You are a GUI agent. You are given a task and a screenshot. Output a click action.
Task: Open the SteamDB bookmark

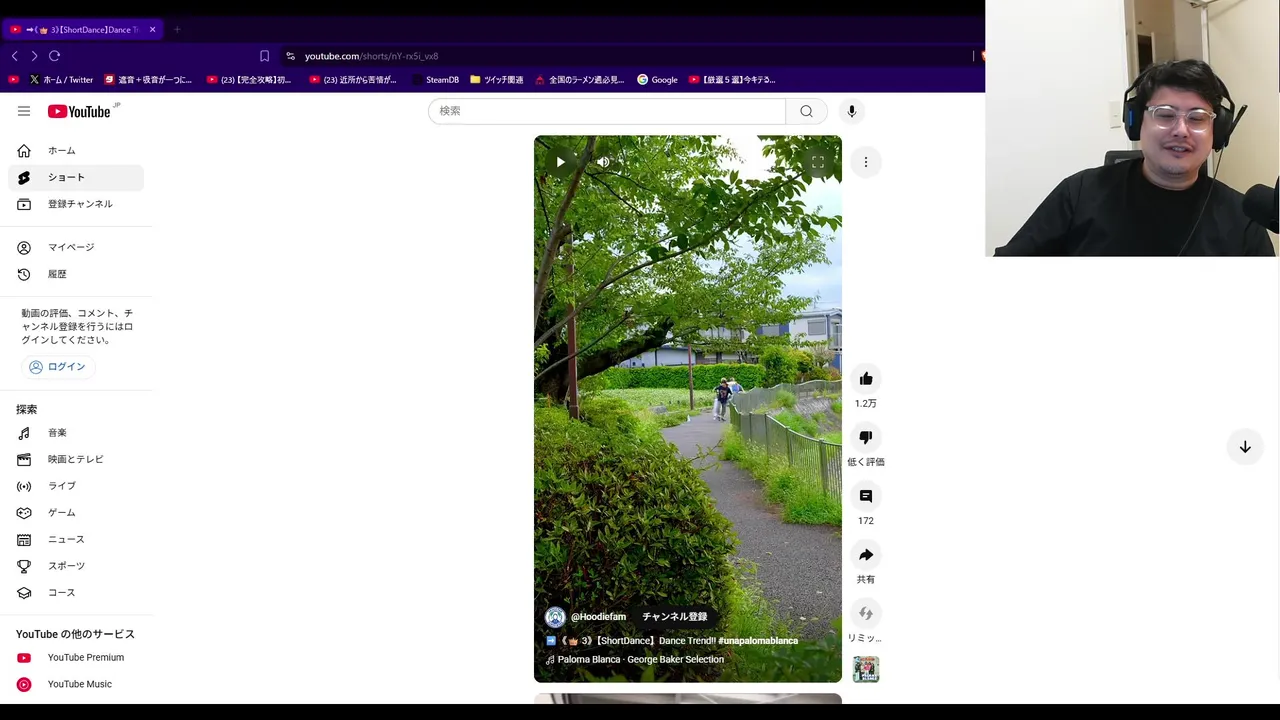click(x=436, y=80)
